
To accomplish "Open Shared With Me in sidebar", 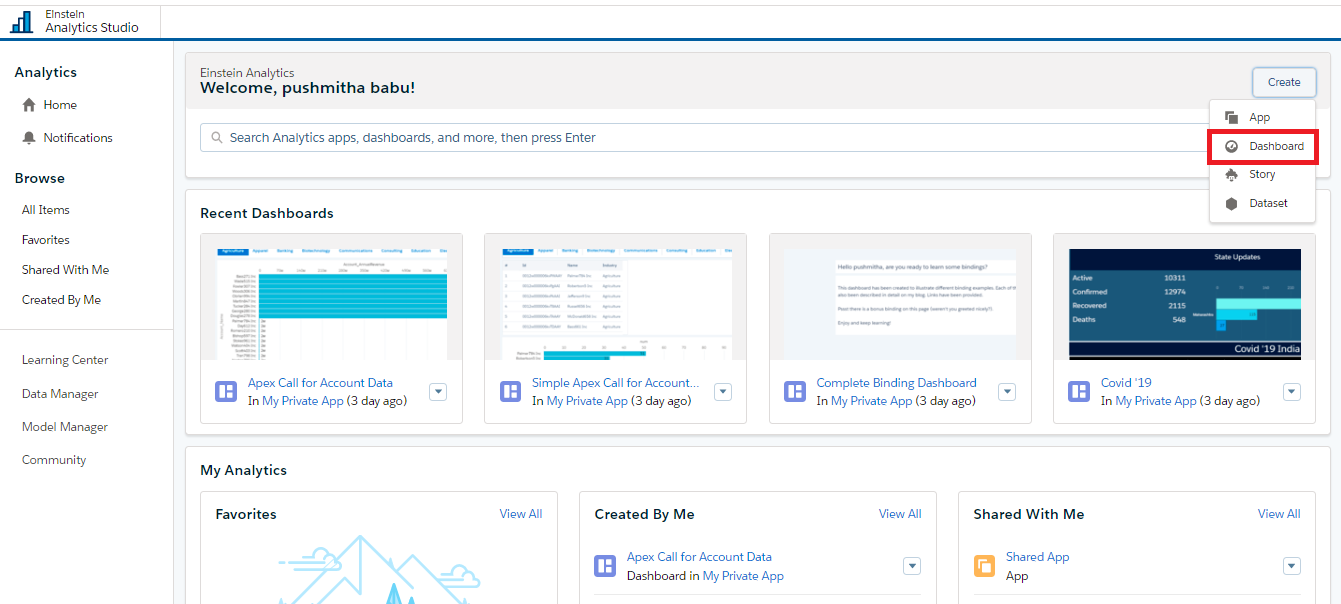I will (x=66, y=270).
